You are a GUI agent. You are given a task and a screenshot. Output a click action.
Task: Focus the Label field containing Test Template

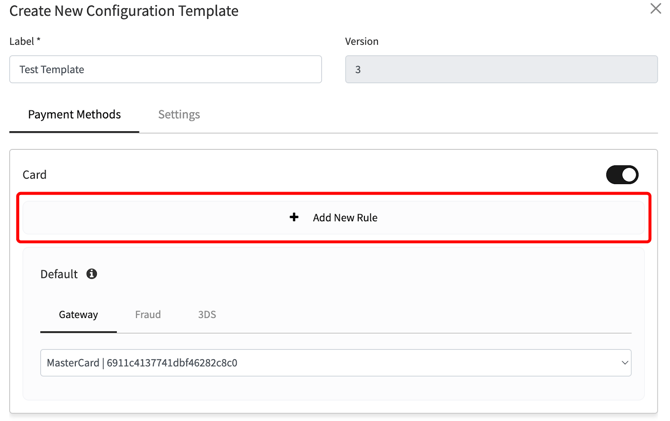[165, 69]
